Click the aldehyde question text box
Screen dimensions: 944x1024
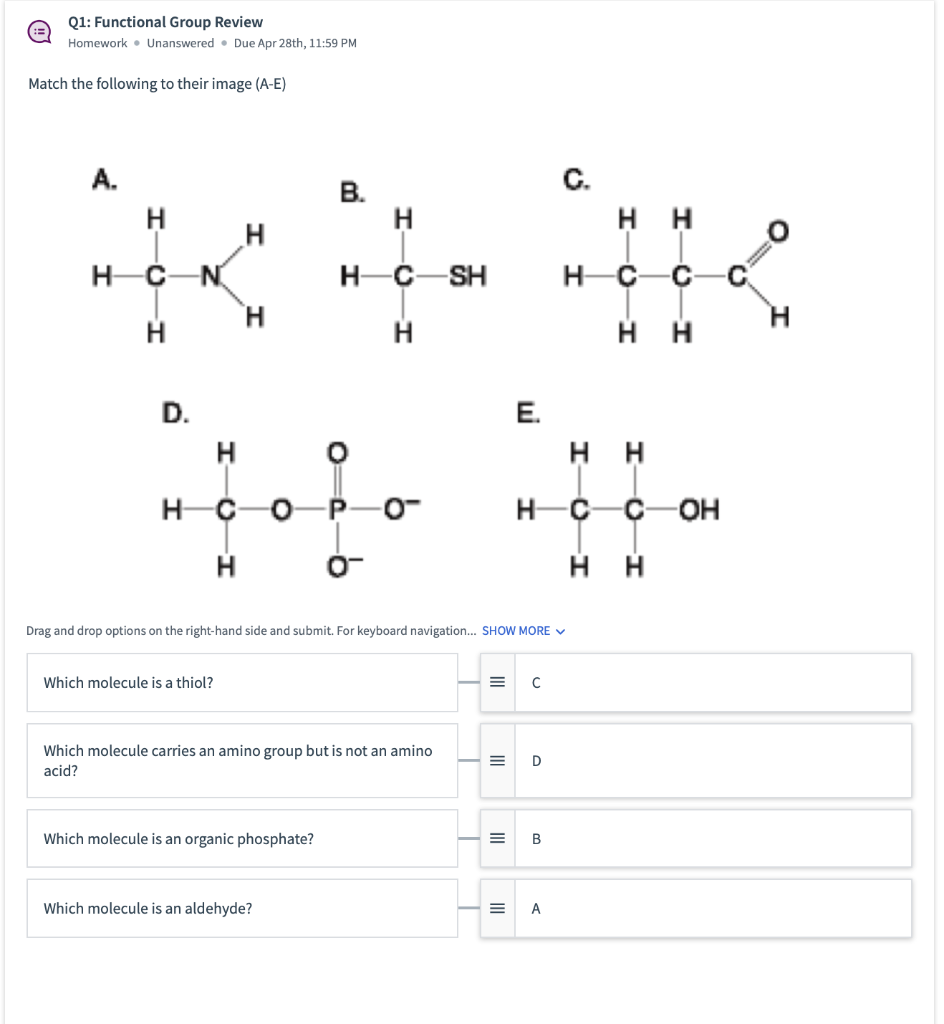coord(240,907)
